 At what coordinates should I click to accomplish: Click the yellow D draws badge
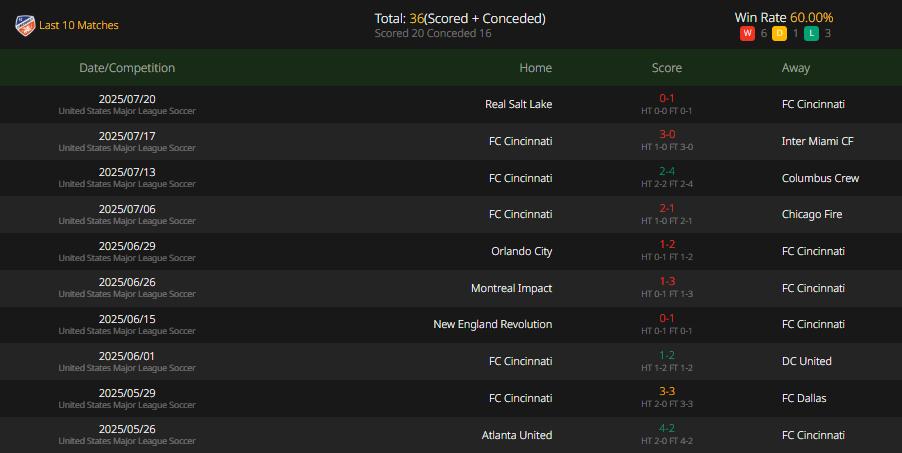[779, 33]
